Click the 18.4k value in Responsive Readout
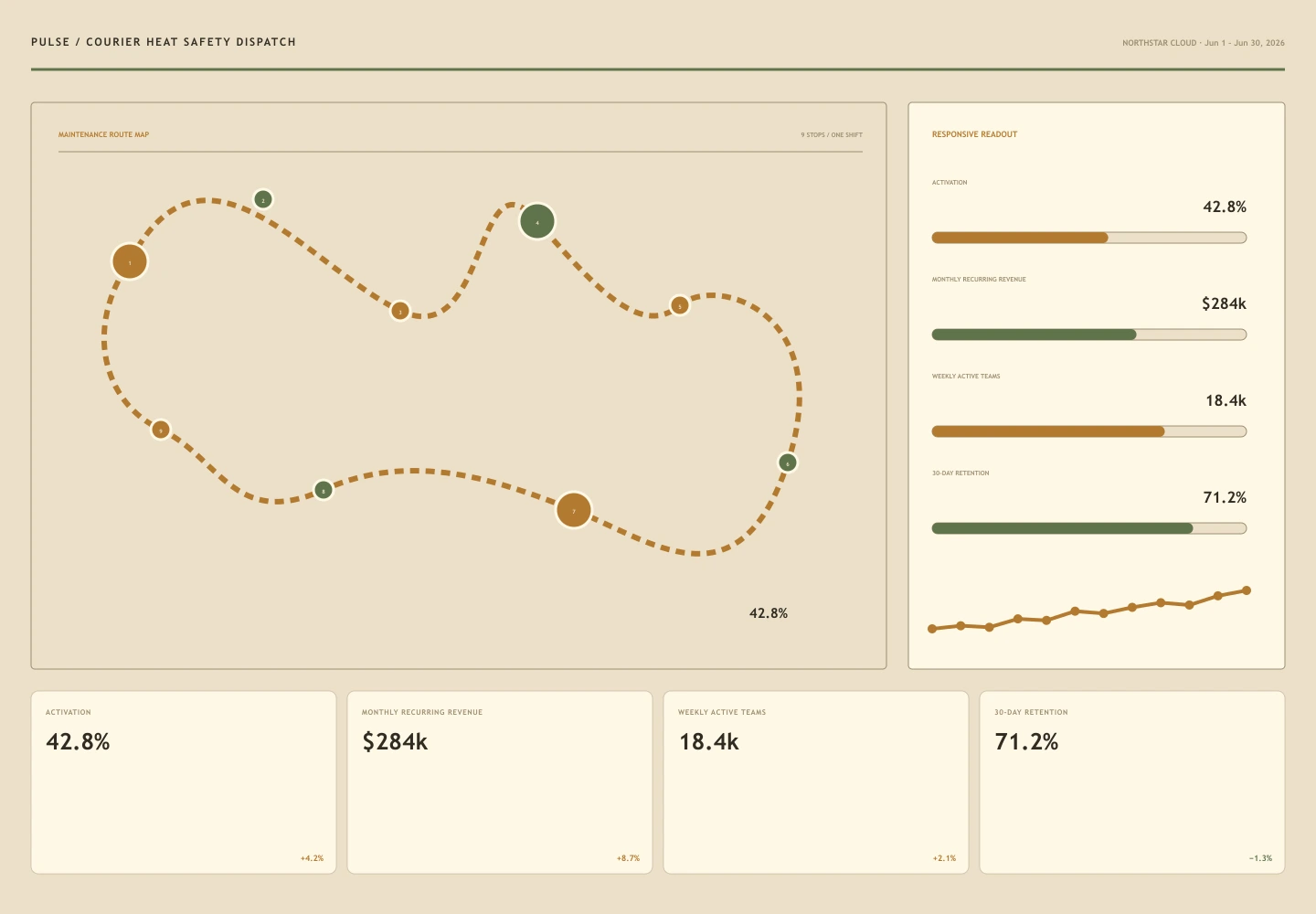This screenshot has width=1316, height=914. pos(1226,400)
